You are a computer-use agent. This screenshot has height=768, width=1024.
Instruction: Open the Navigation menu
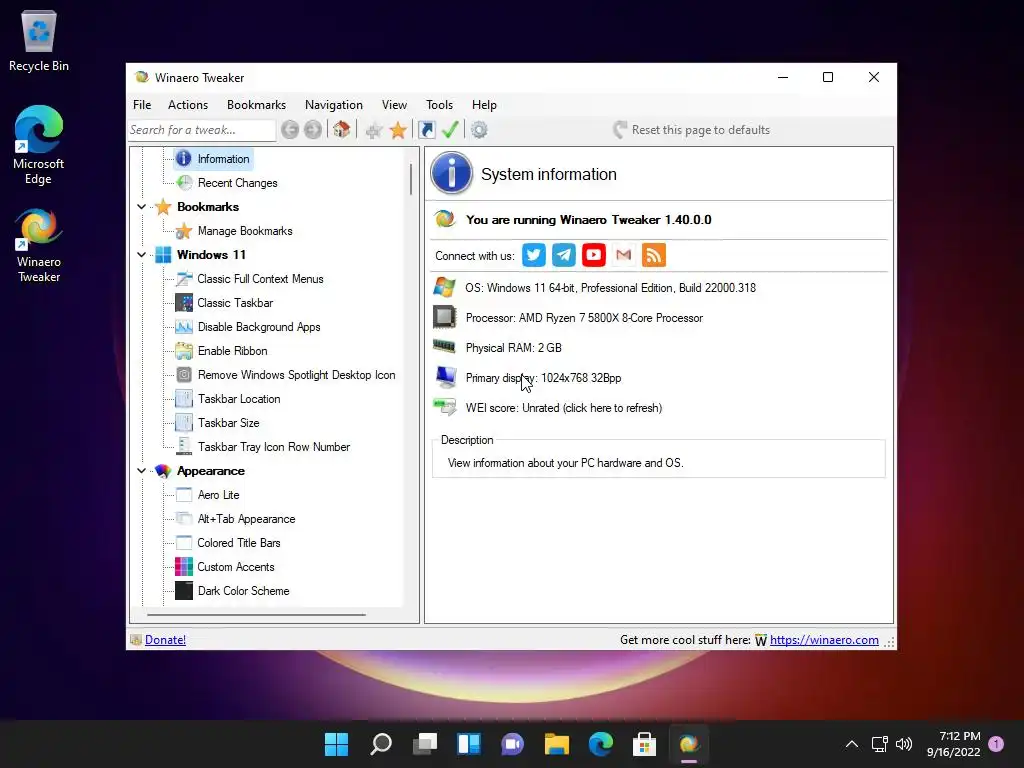334,104
